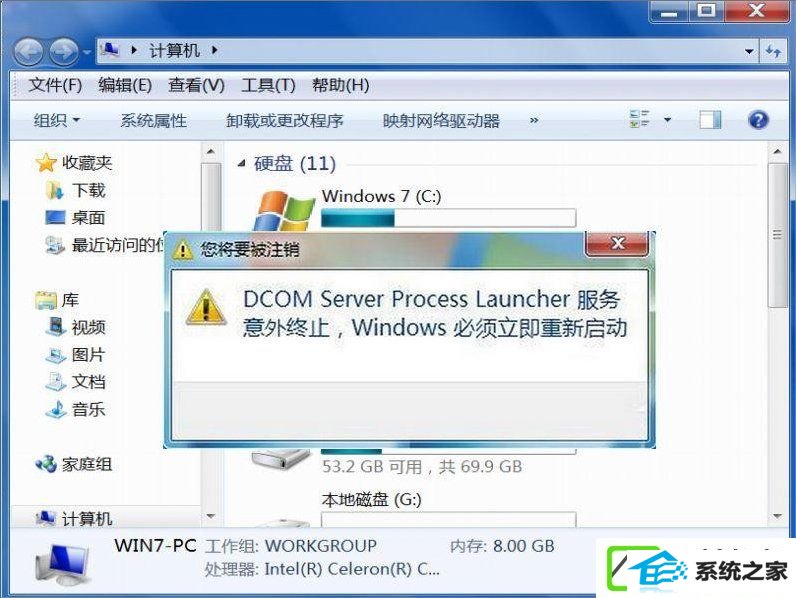Click the C: drive usage bar

449,218
